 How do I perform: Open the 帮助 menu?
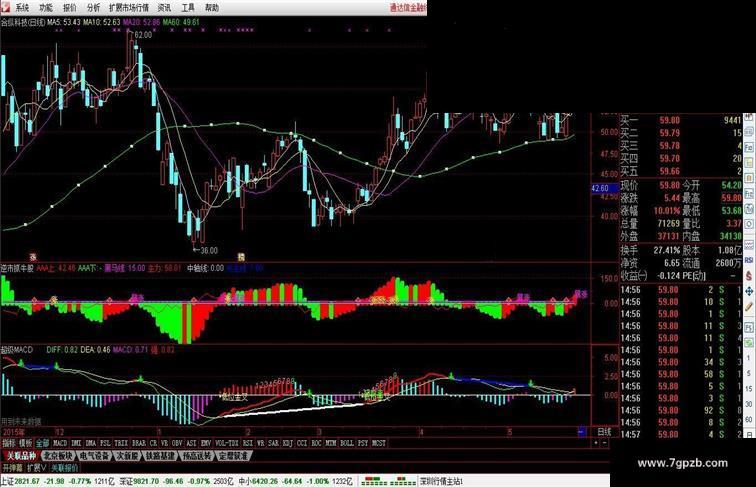click(212, 7)
